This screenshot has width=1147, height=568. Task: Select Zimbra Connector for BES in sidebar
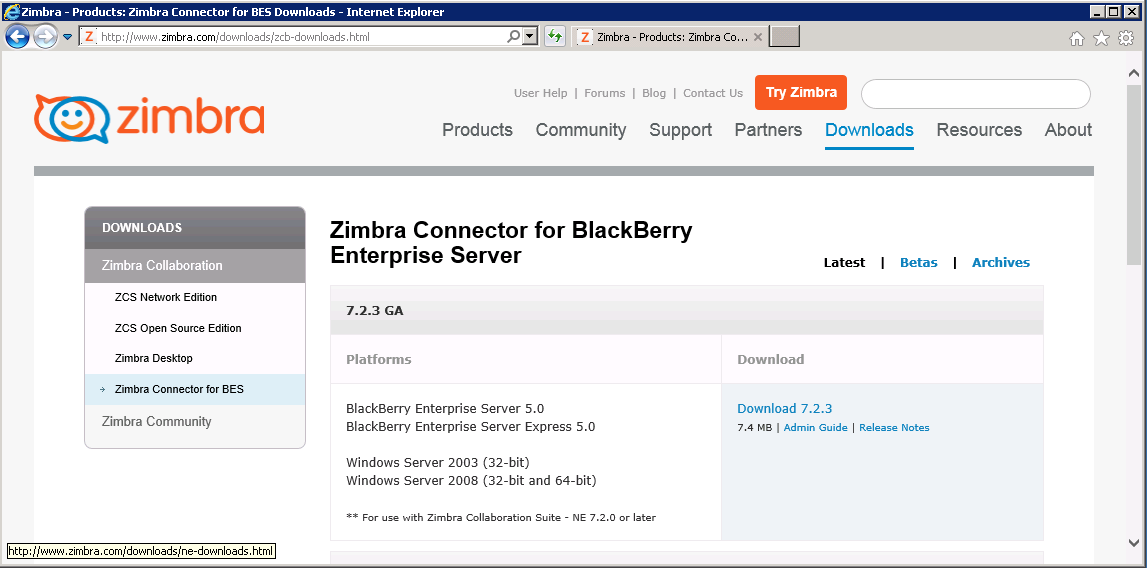tap(195, 389)
